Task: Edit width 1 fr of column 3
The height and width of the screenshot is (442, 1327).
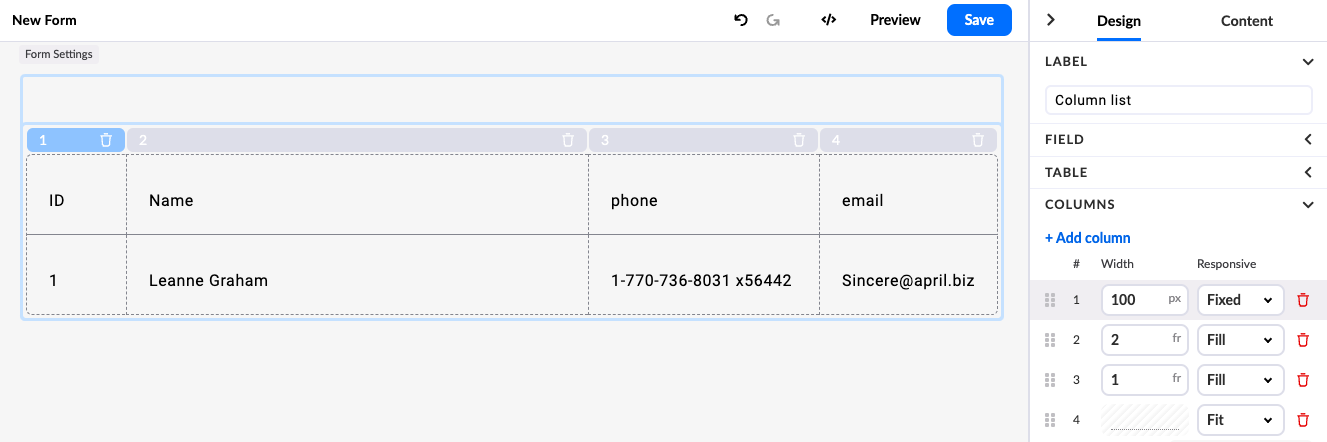Action: pyautogui.click(x=1144, y=380)
